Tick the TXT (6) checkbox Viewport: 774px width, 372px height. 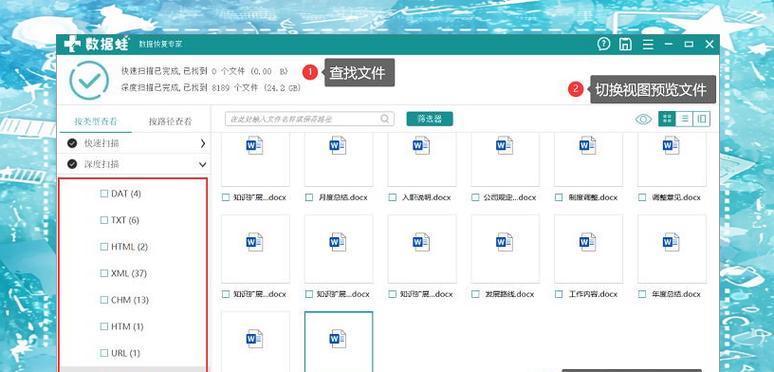104,221
